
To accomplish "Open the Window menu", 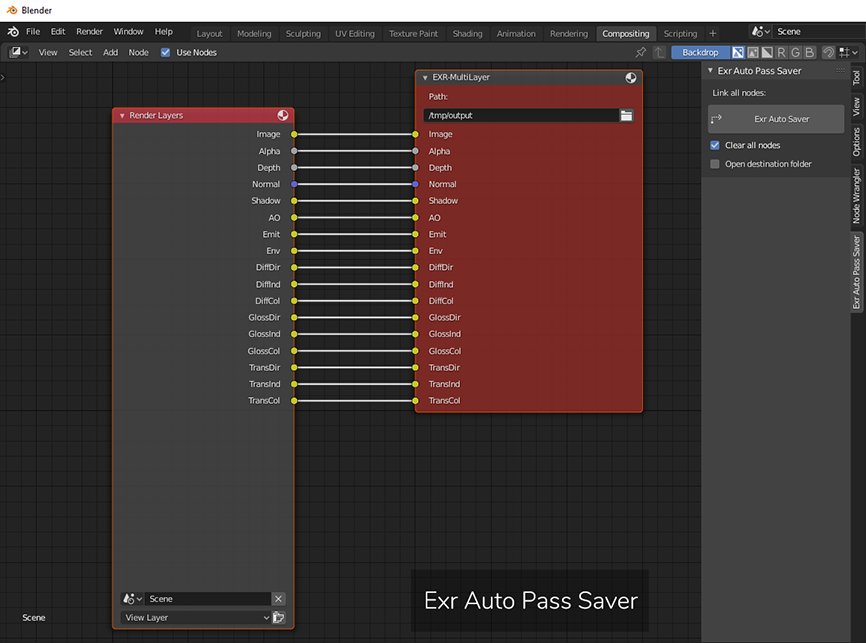I will tap(128, 31).
